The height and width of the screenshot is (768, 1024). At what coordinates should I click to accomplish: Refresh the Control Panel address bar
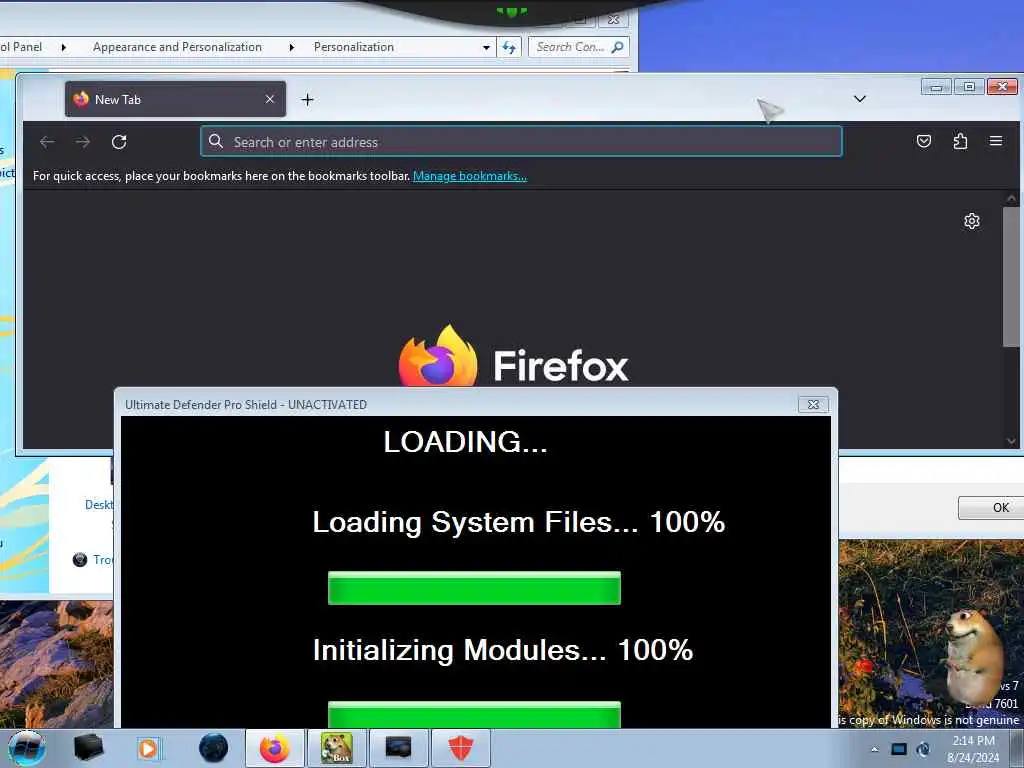509,47
